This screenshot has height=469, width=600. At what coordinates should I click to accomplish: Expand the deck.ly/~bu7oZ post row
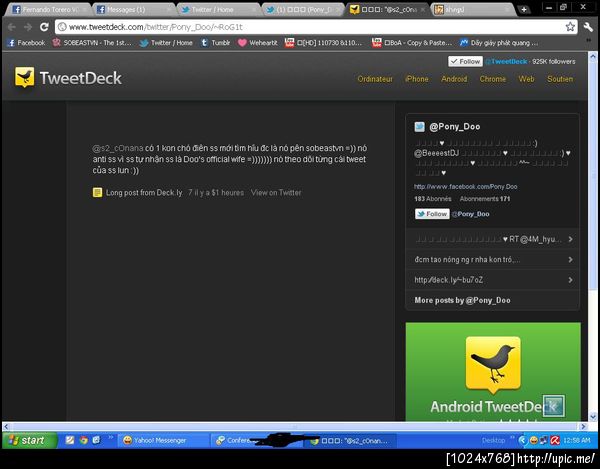pyautogui.click(x=492, y=280)
